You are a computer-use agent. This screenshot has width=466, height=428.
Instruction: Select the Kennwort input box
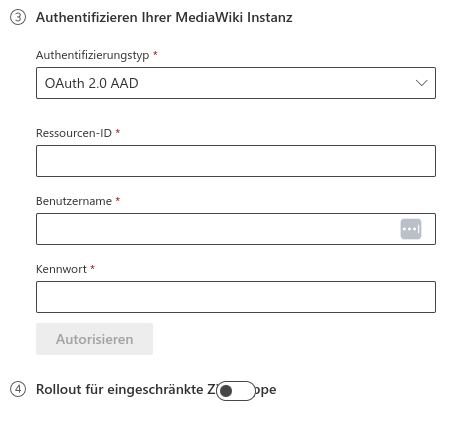tap(236, 297)
